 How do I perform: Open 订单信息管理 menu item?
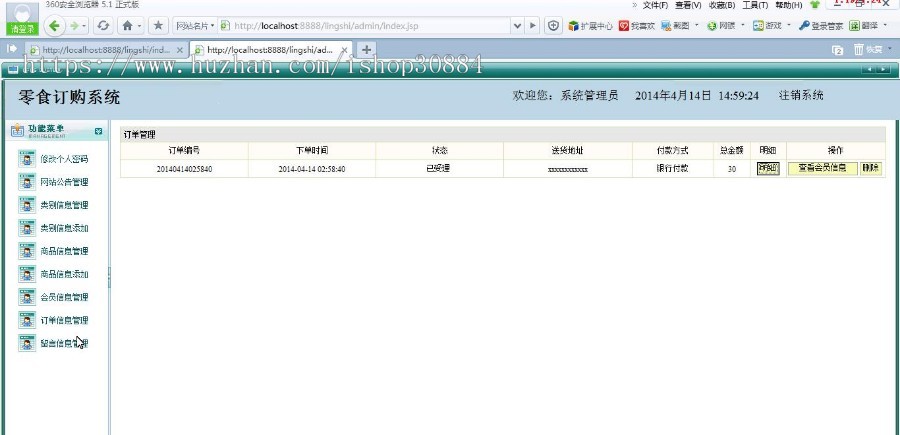pyautogui.click(x=64, y=320)
